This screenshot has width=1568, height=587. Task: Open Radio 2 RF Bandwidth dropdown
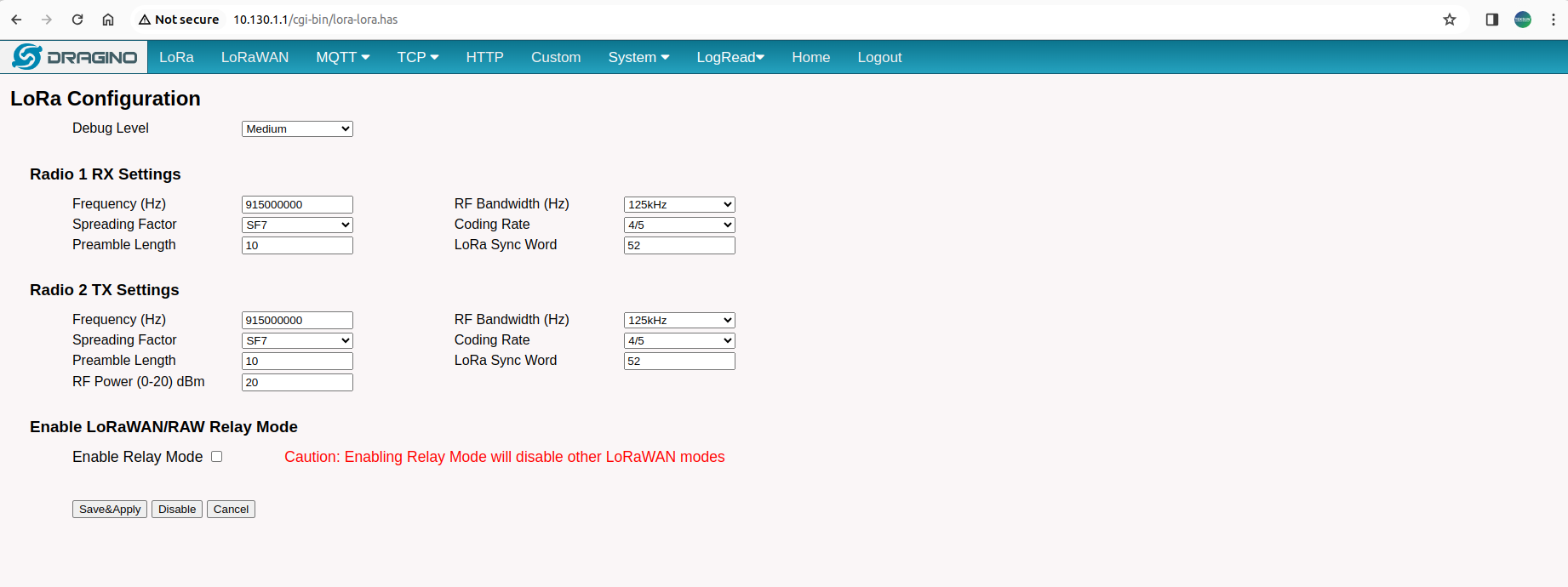pyautogui.click(x=678, y=321)
